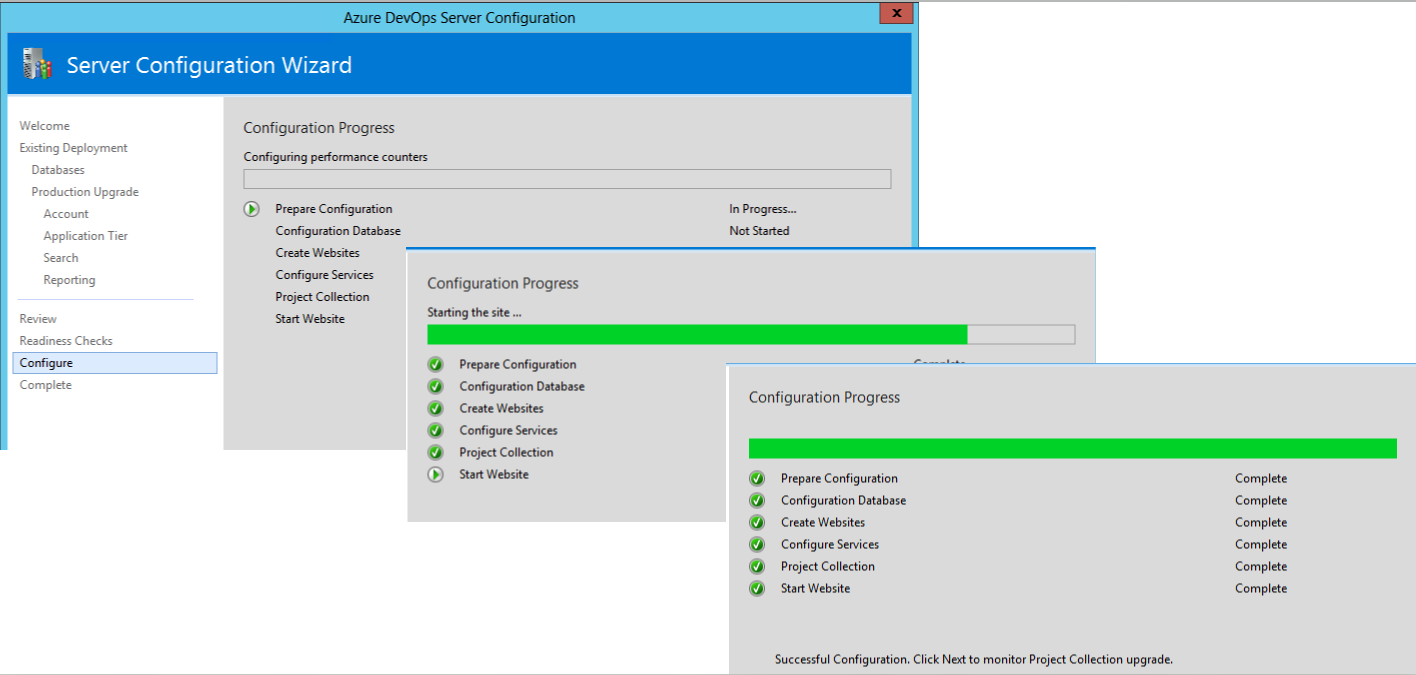1416x675 pixels.
Task: Click the completed green progress bar
Action: [1070, 448]
